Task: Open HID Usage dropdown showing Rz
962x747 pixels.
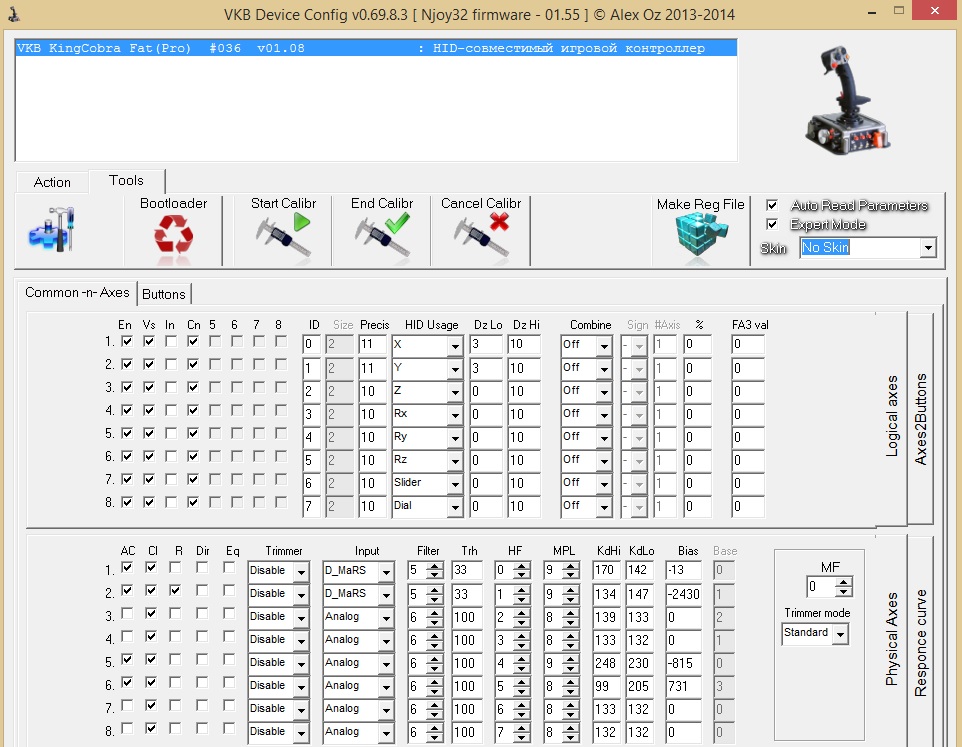Action: [455, 461]
